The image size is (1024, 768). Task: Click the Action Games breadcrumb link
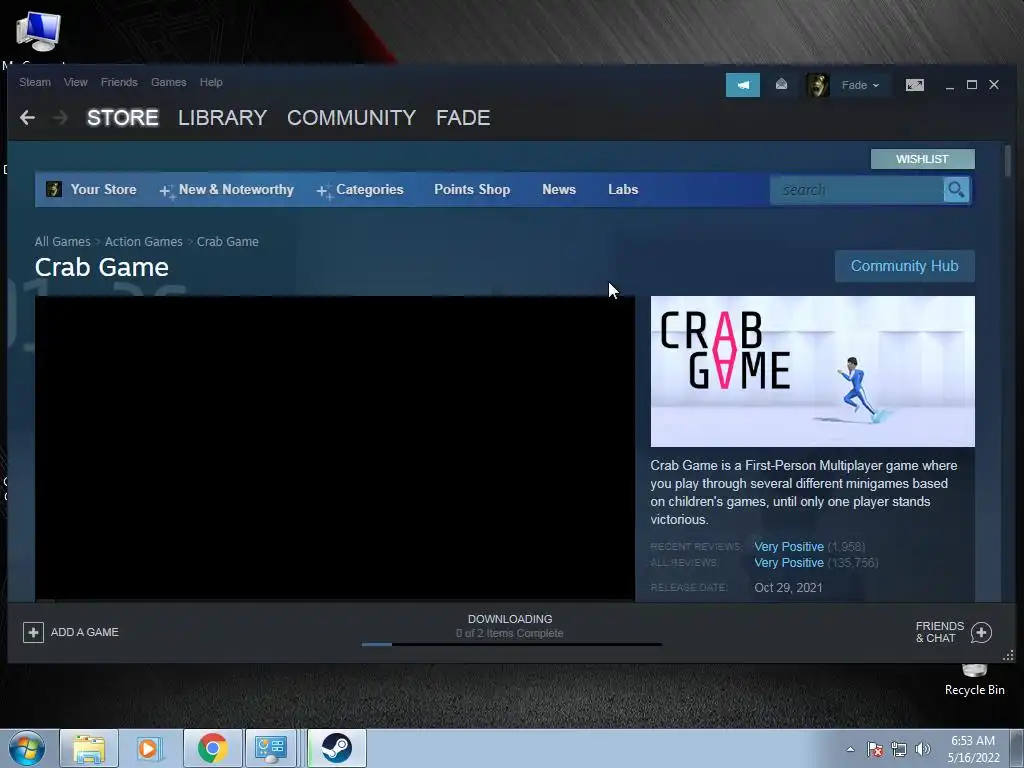(144, 242)
